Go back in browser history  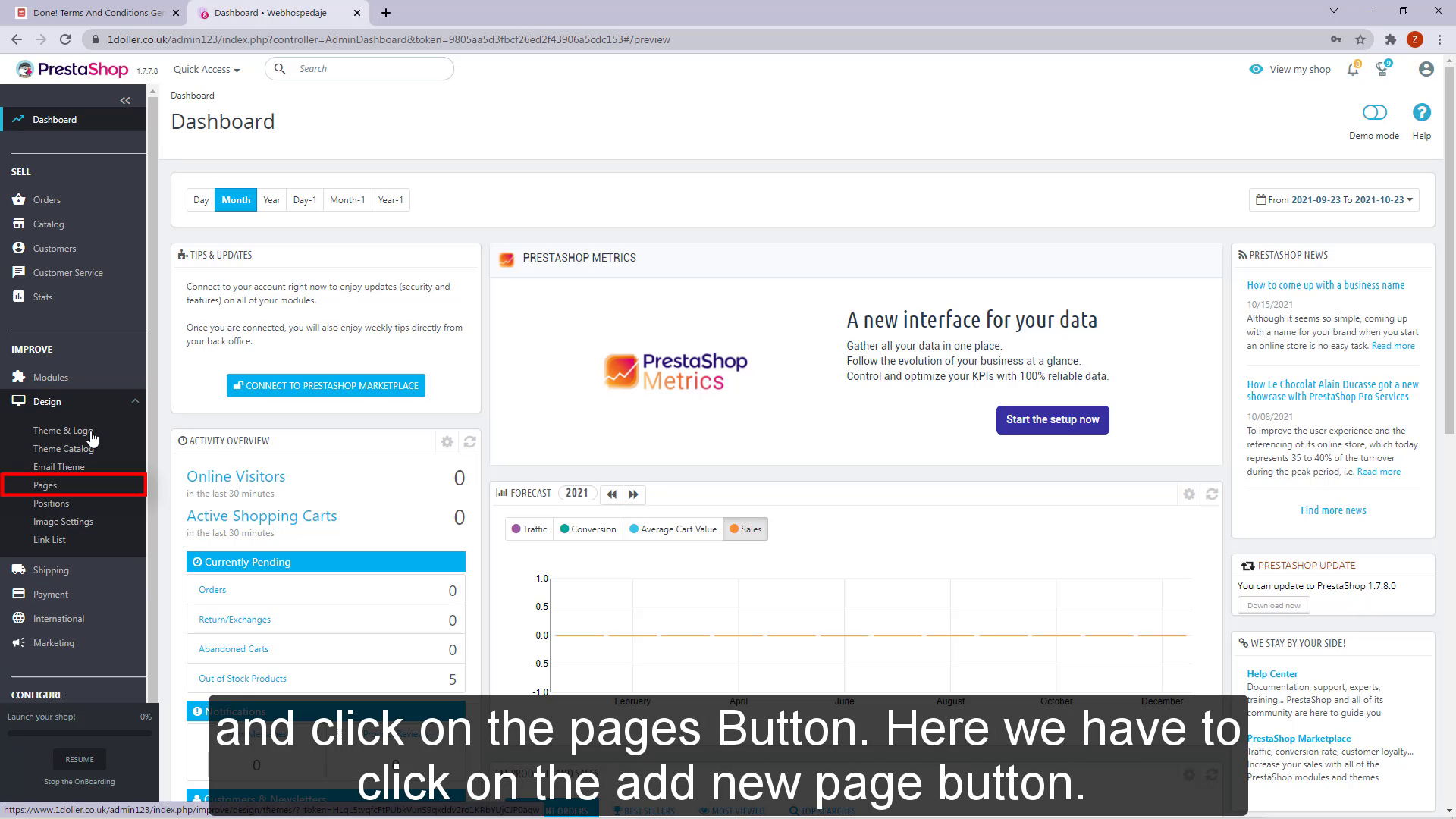17,39
